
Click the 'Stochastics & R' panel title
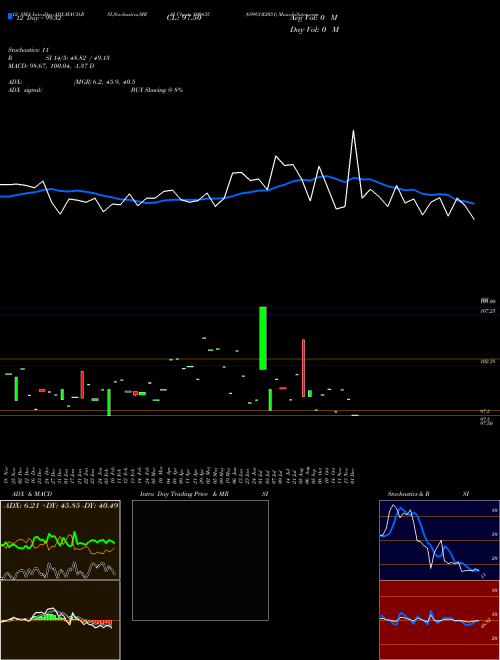408,494
